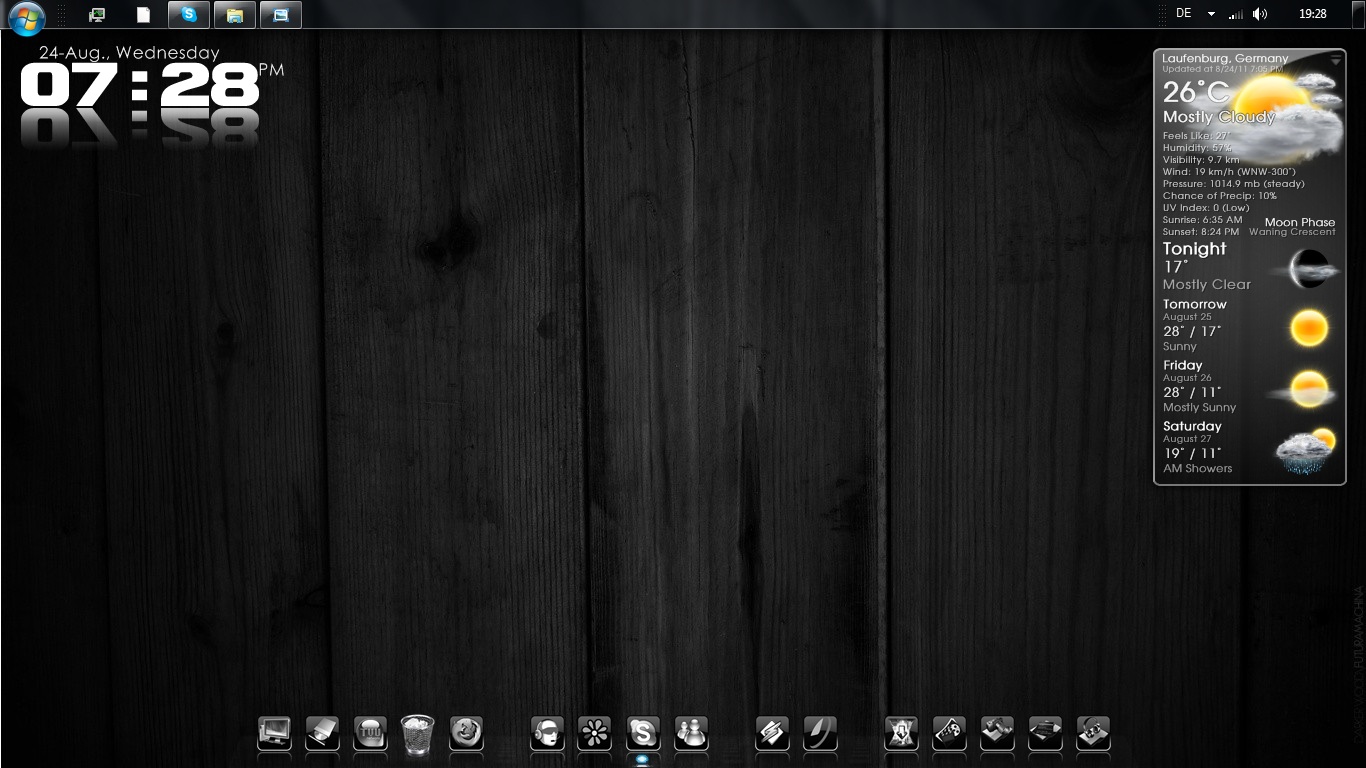The image size is (1366, 768).
Task: Expand hidden system tray icons arrow
Action: pyautogui.click(x=1211, y=14)
